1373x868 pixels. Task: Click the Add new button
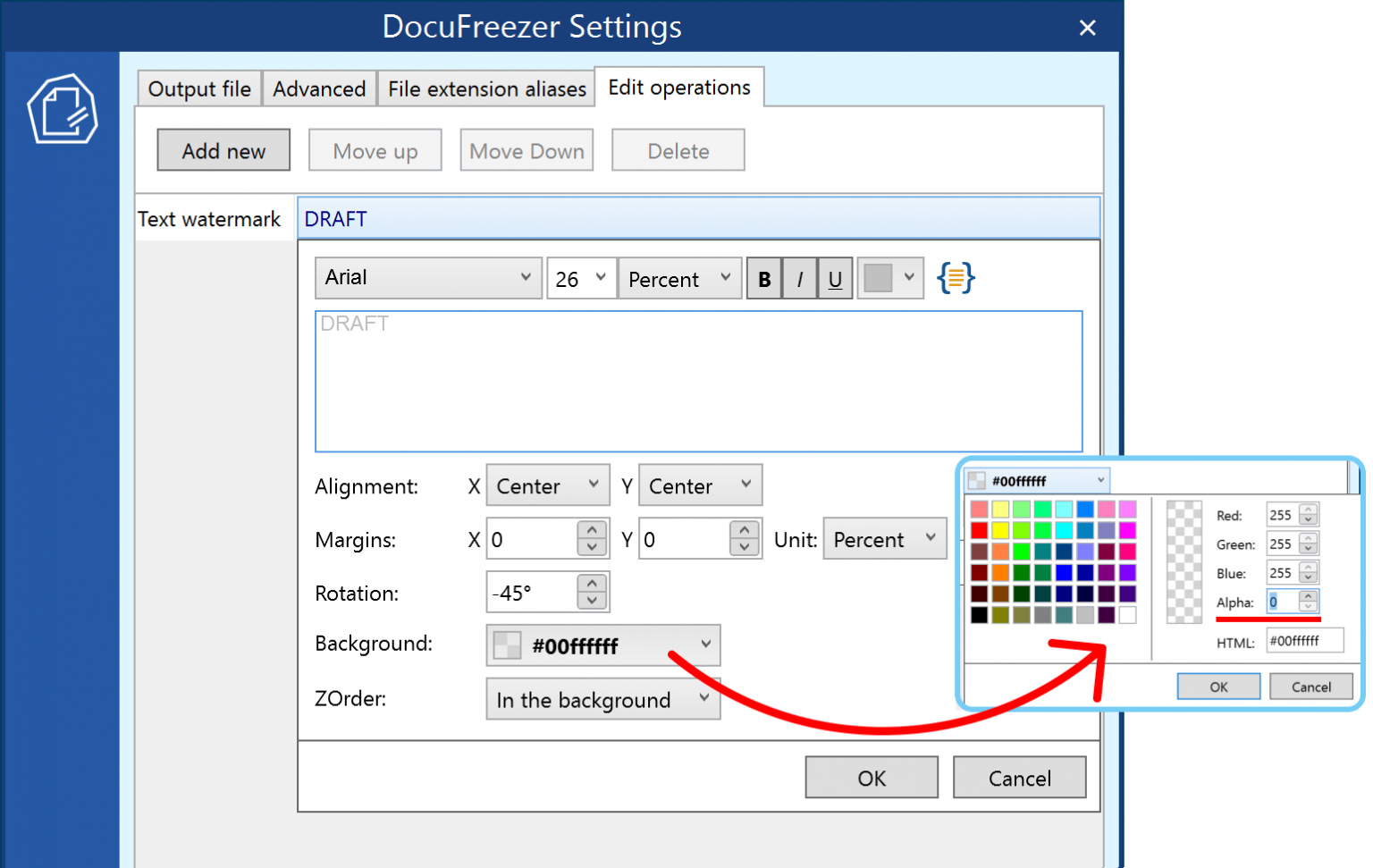223,149
